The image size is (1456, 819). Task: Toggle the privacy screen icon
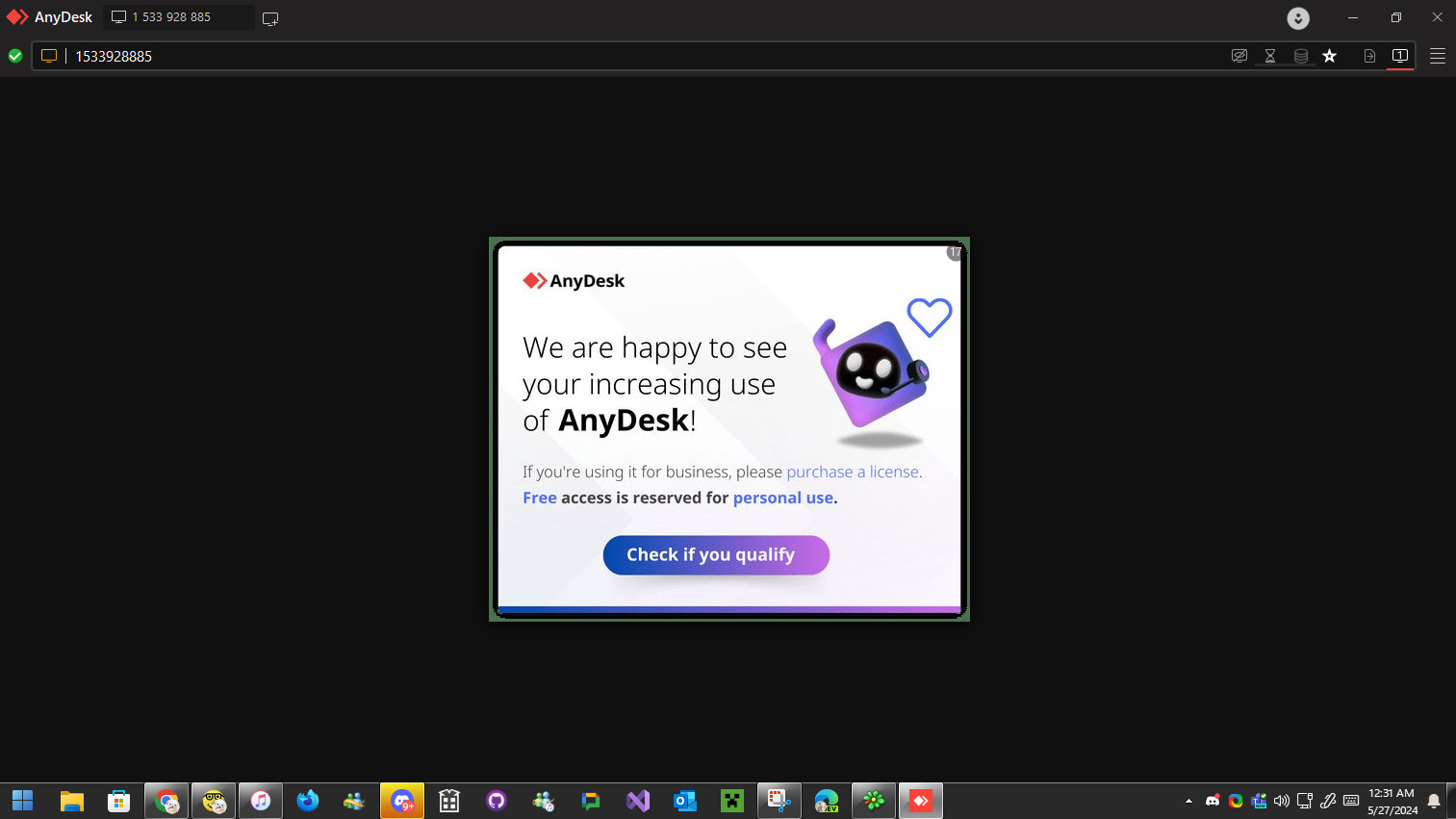(1239, 56)
